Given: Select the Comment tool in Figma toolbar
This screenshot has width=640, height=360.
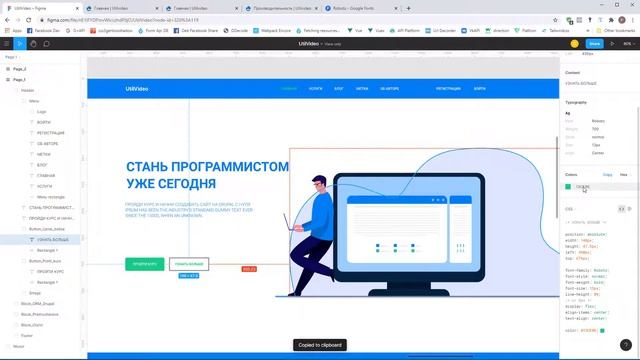Looking at the screenshot, I should tap(47, 44).
